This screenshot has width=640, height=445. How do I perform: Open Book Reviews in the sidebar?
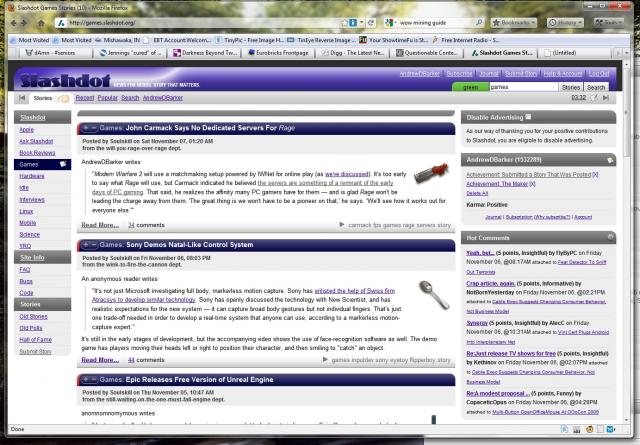tap(37, 153)
